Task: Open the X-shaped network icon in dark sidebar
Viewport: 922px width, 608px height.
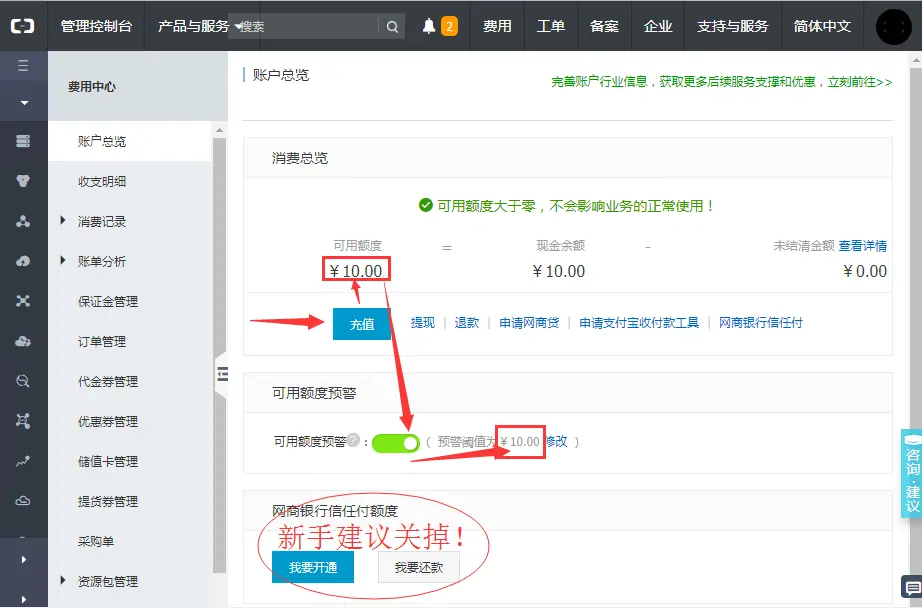Action: pos(23,301)
